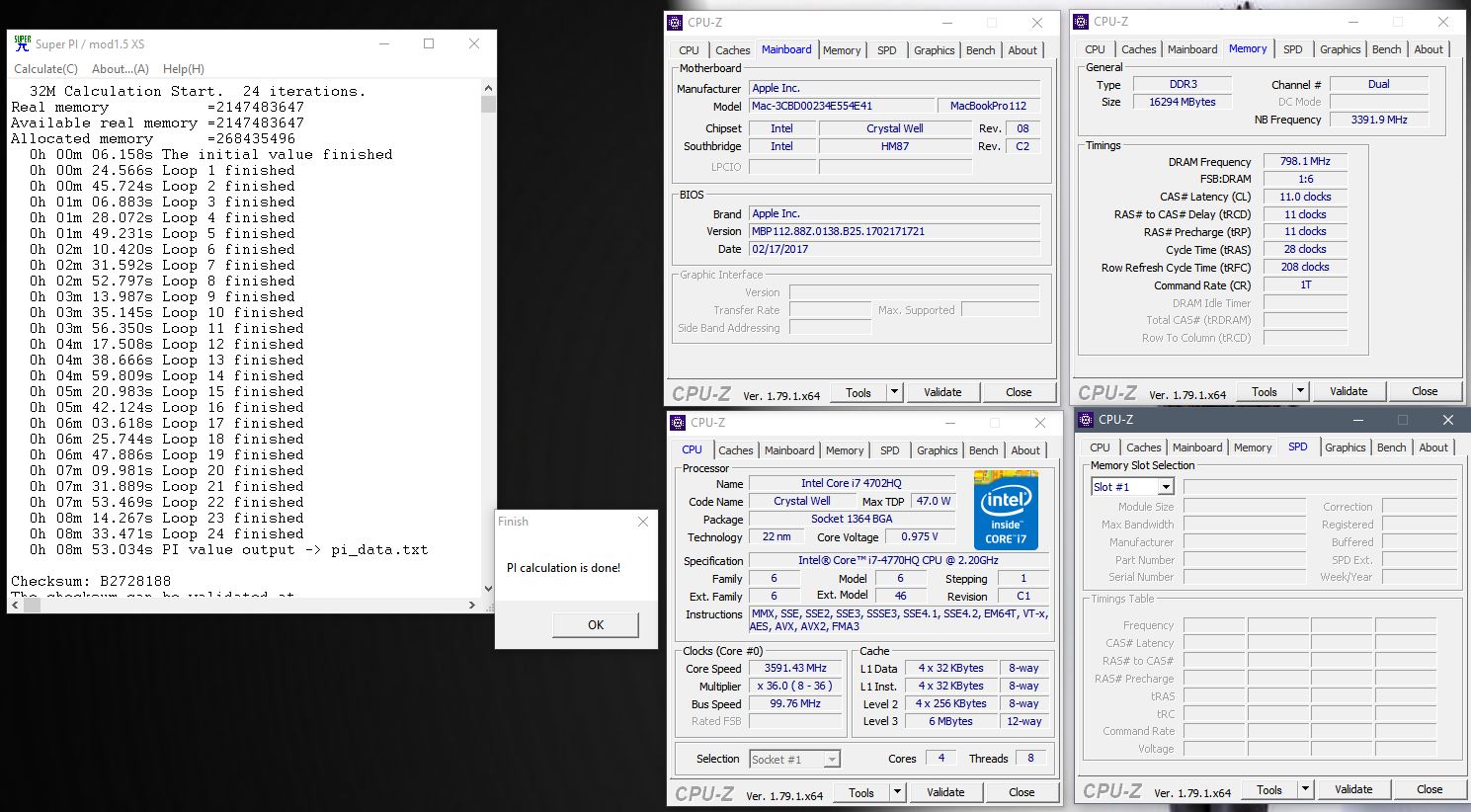Click Close button in SPD window
The image size is (1471, 812).
(x=1430, y=789)
